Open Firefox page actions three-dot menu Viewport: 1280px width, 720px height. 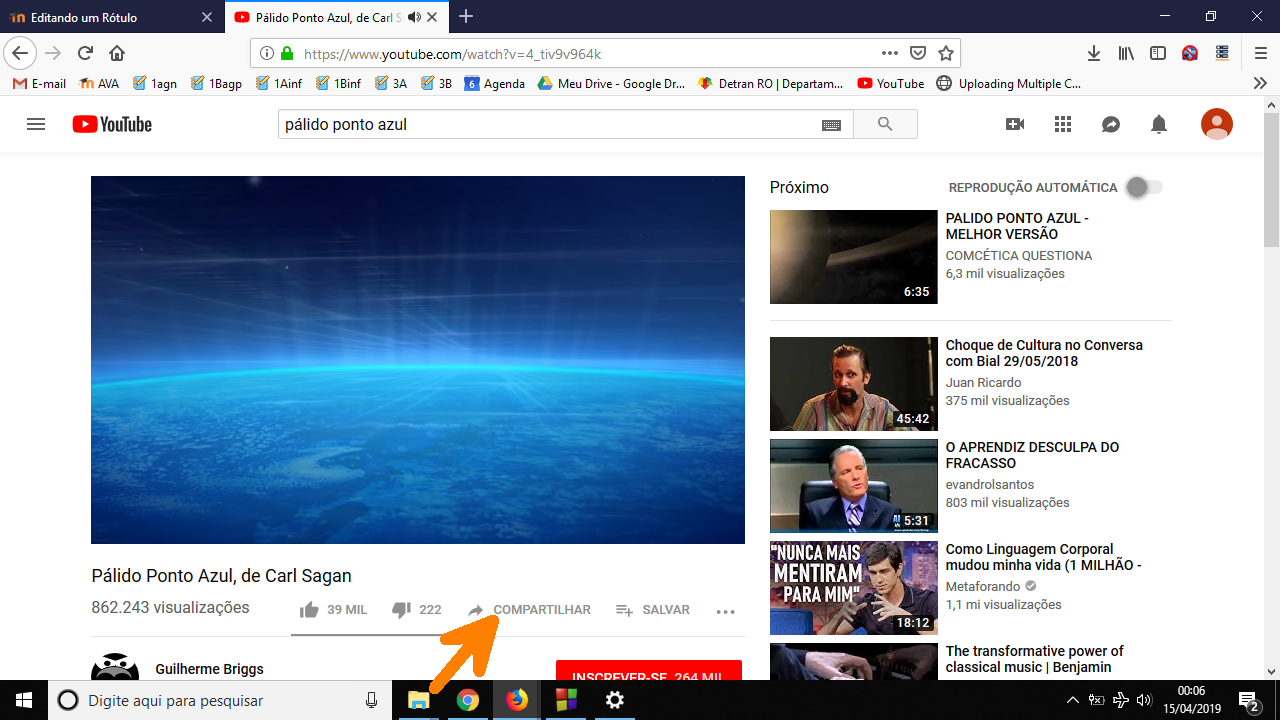click(x=889, y=53)
